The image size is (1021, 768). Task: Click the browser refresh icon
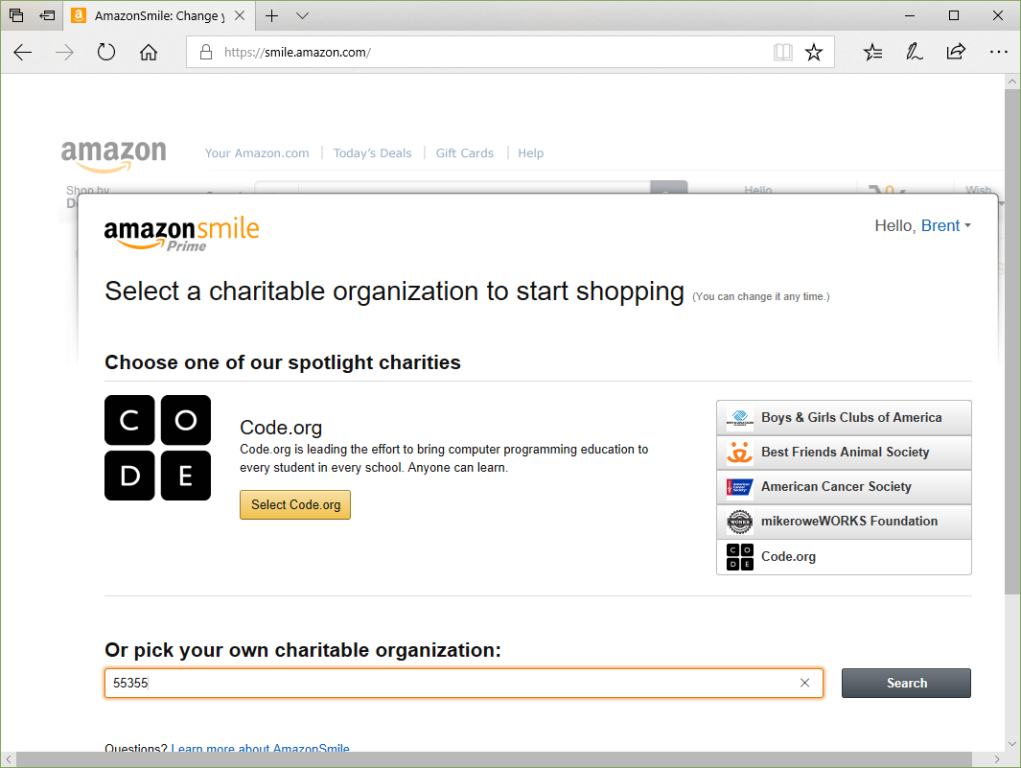[106, 53]
